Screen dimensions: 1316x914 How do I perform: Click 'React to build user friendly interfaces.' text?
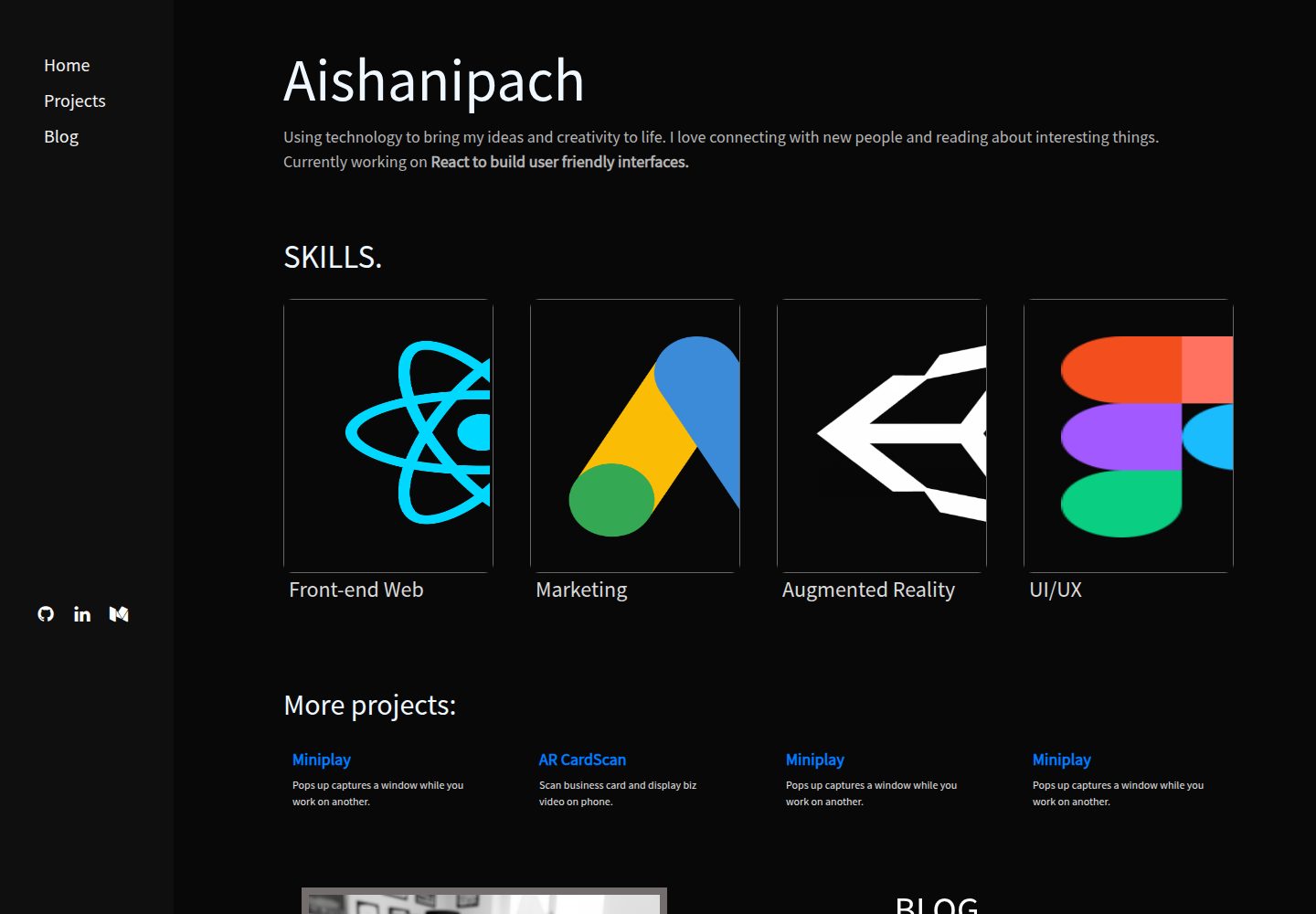pos(559,162)
